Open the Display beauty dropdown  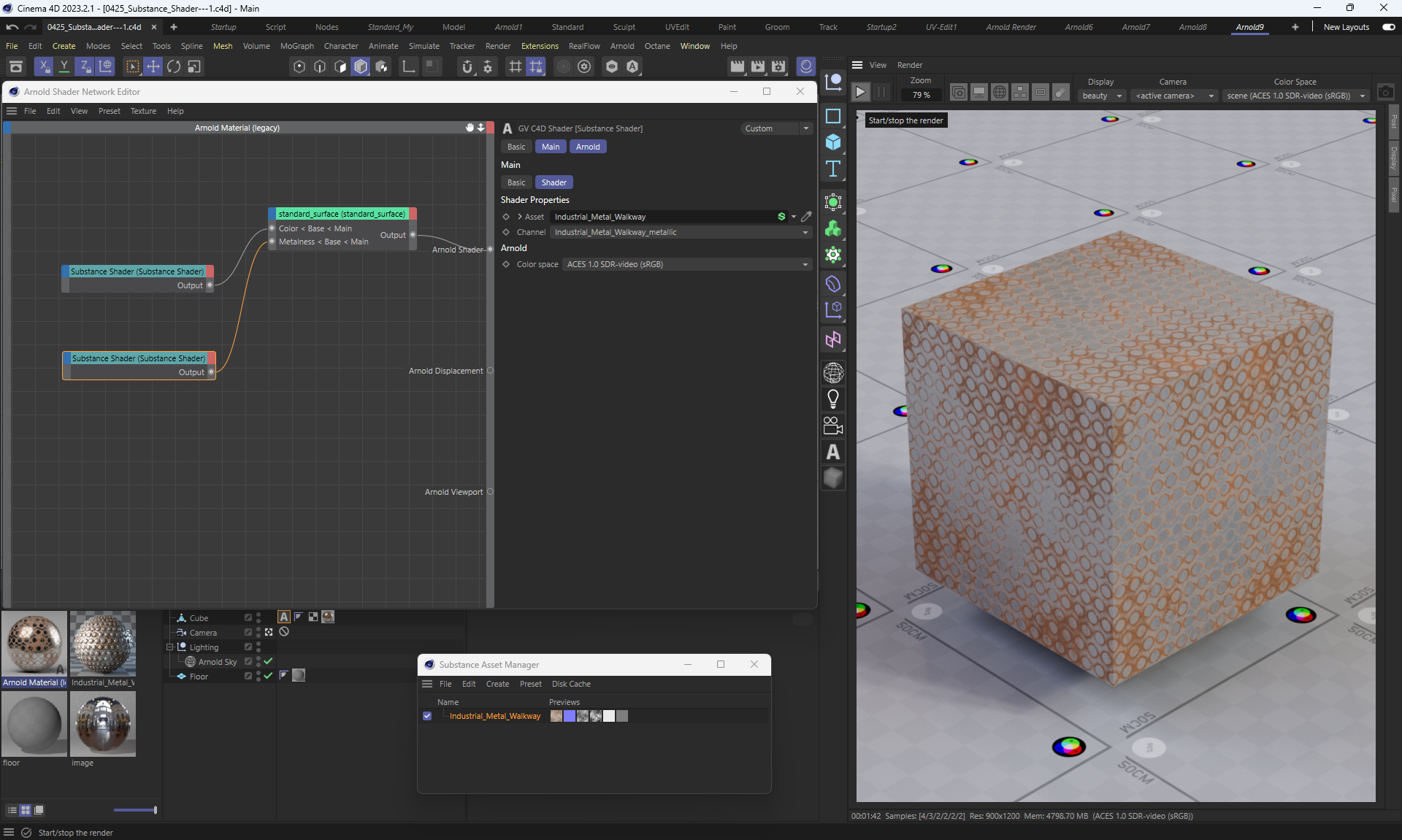(1101, 96)
